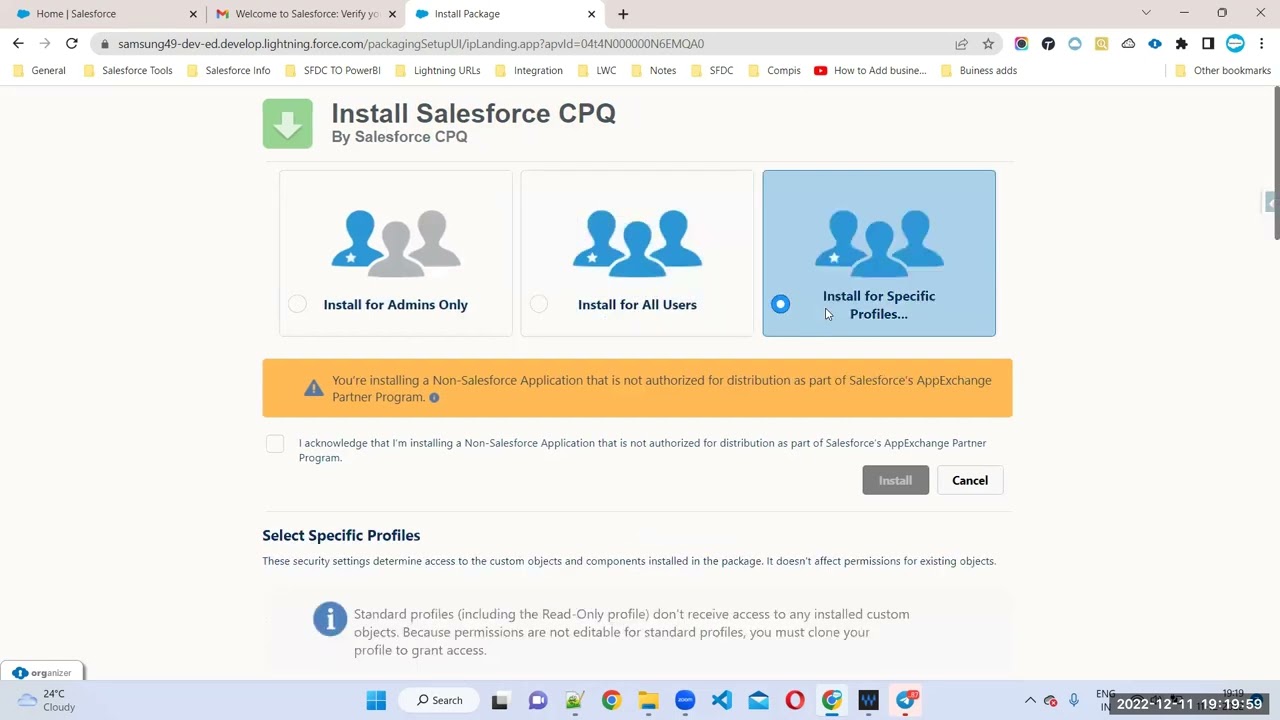The image size is (1280, 720).
Task: Close the Welcome to Salesforce Gmail tab
Action: pyautogui.click(x=392, y=14)
